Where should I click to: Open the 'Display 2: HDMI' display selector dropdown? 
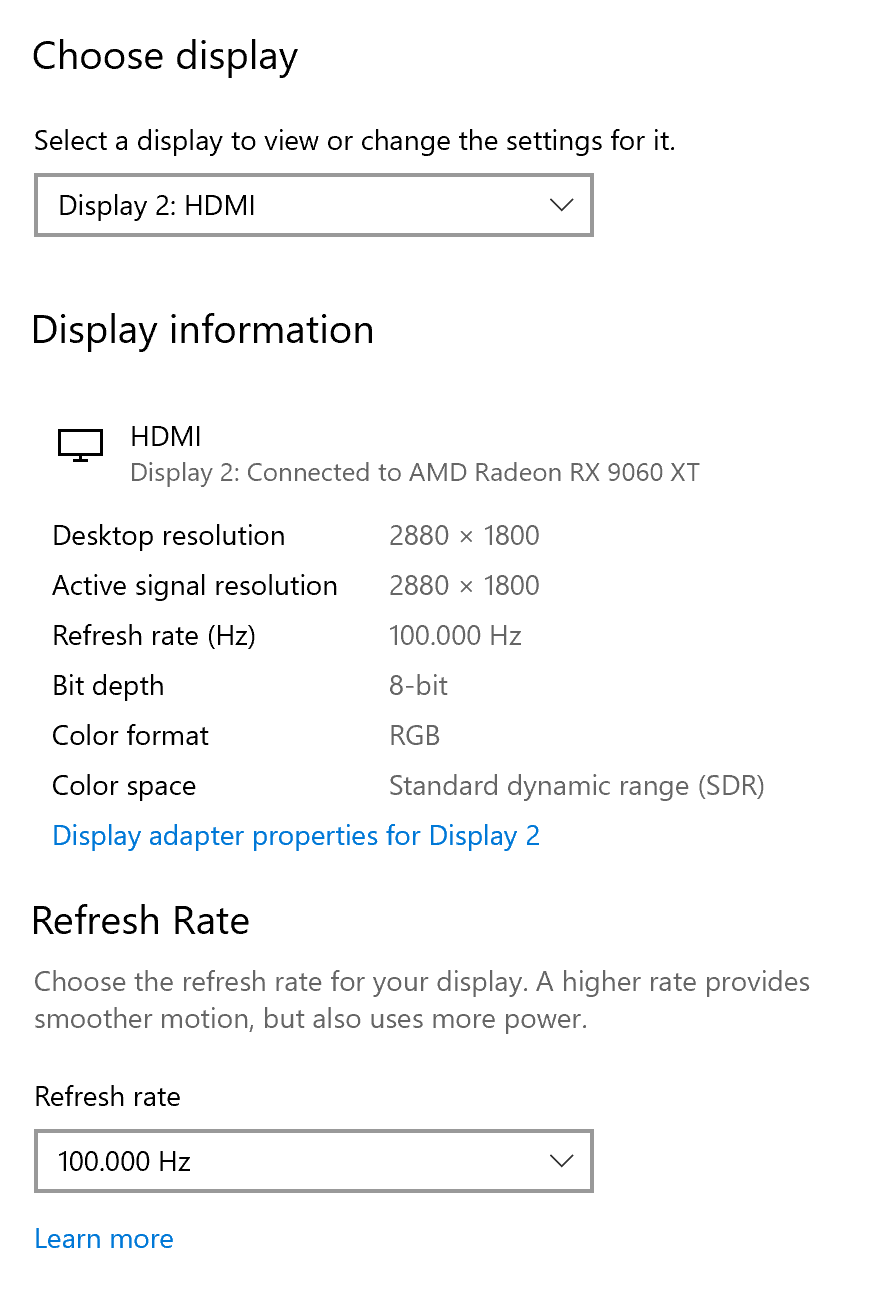pos(313,205)
